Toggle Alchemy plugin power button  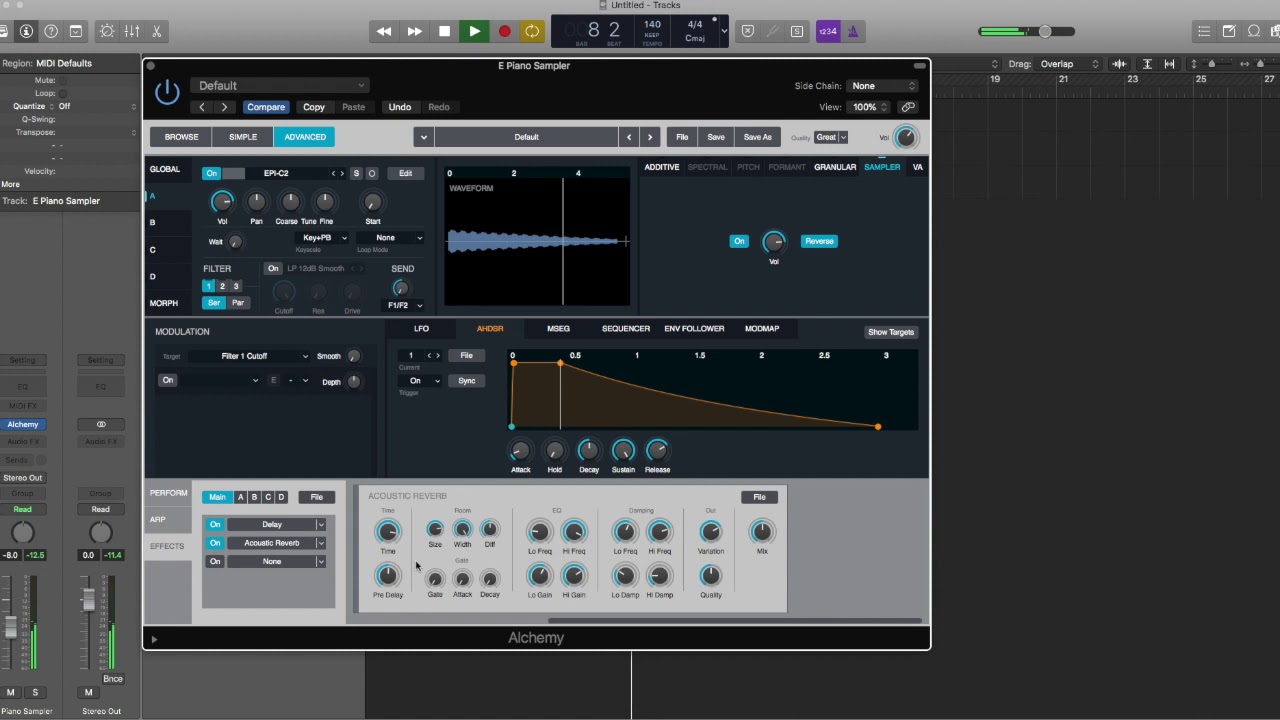(167, 93)
